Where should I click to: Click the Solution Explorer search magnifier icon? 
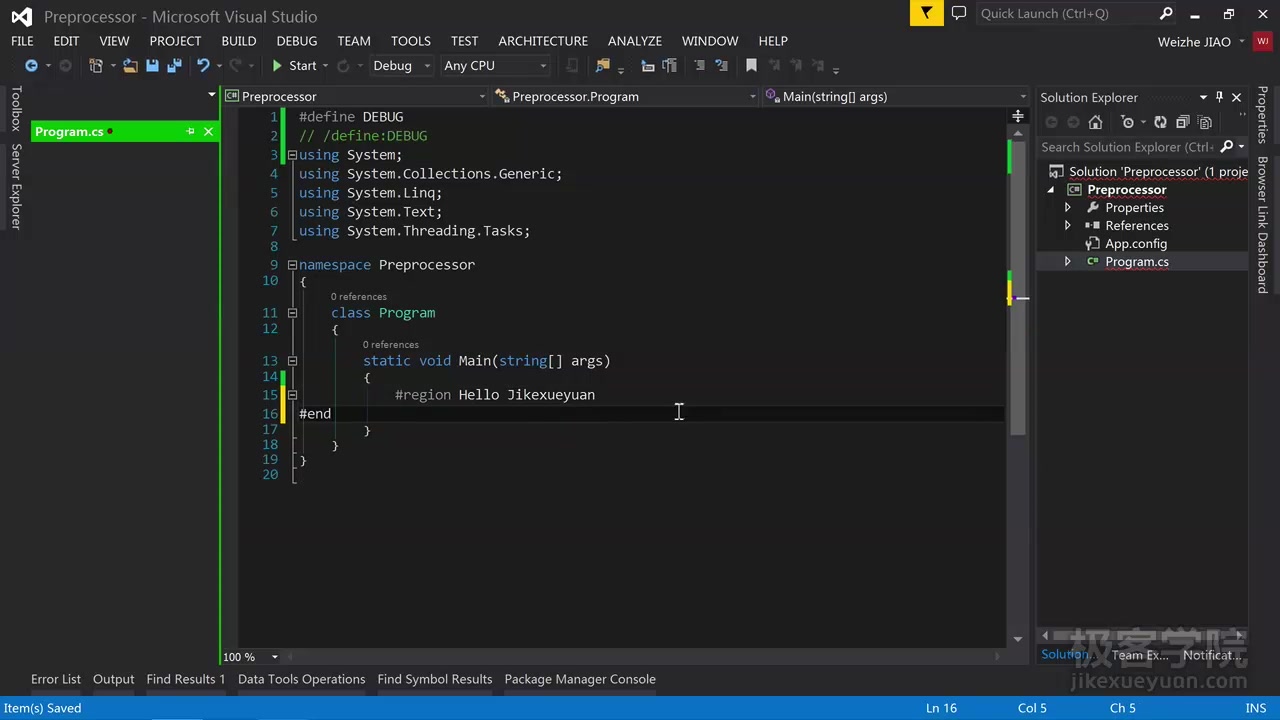pos(1227,147)
